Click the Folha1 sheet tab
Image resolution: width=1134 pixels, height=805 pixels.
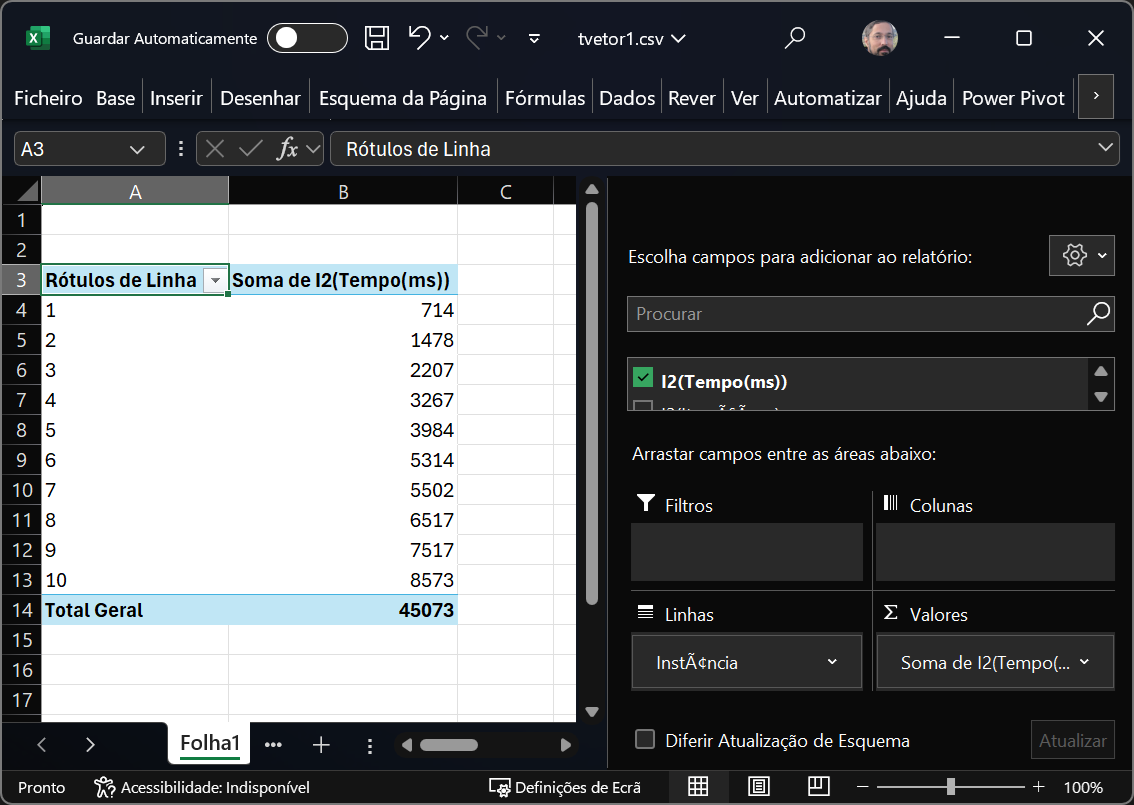[x=210, y=743]
